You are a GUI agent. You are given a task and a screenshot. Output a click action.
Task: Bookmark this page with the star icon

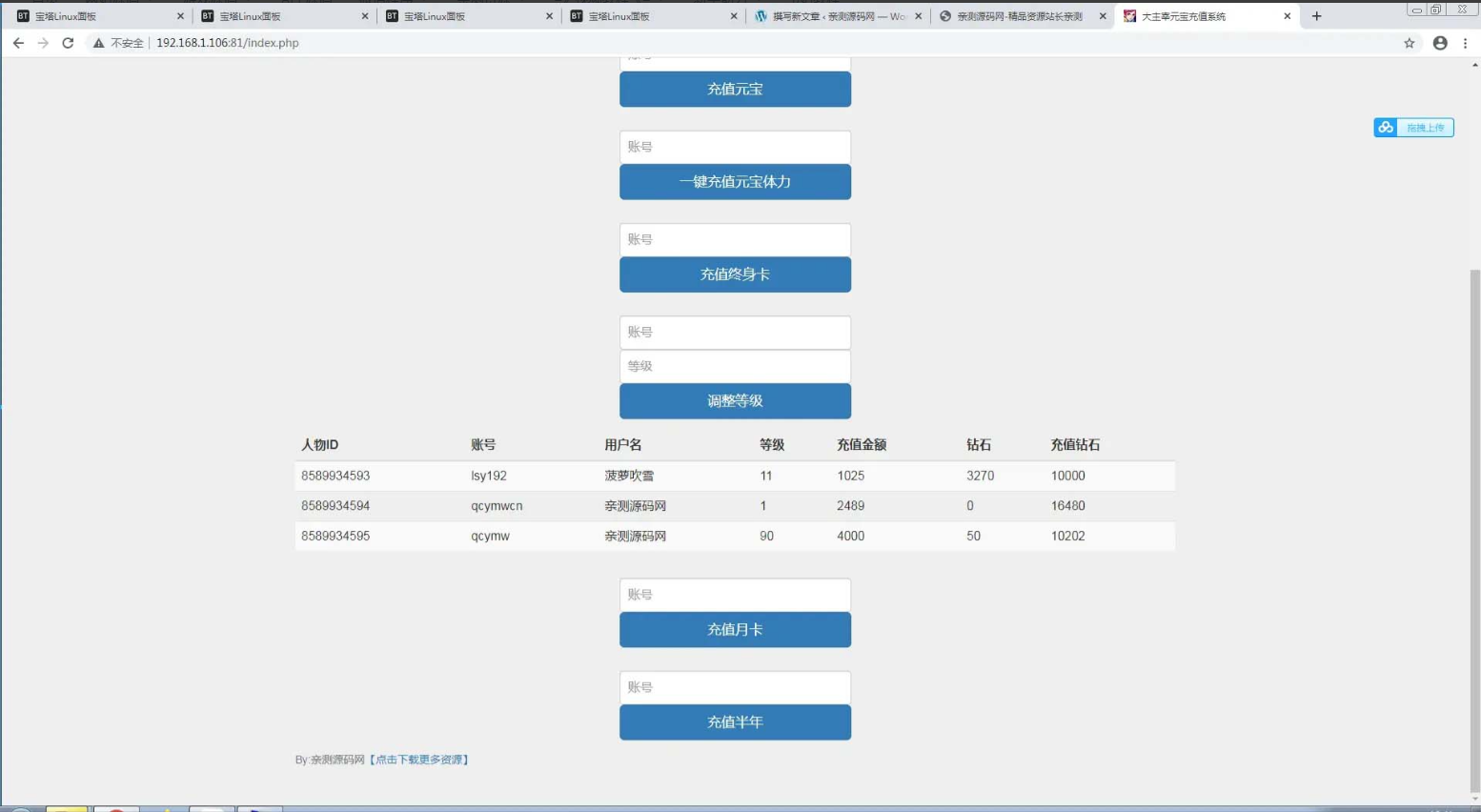tap(1409, 43)
